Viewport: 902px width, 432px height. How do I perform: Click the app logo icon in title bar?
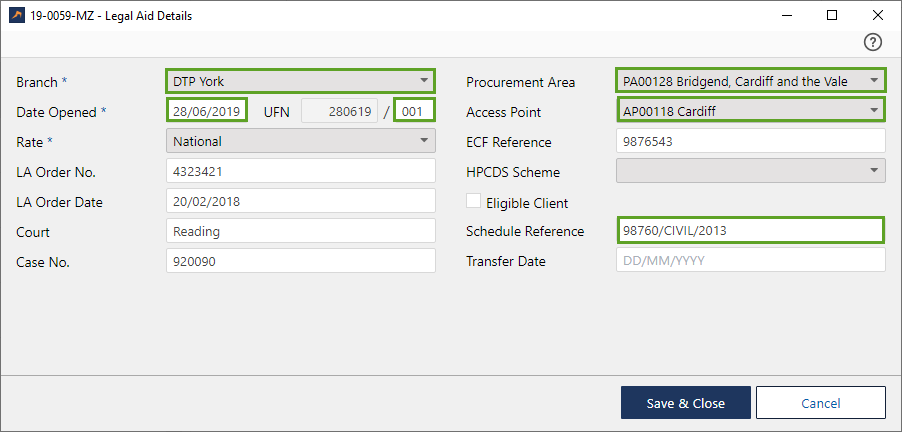pyautogui.click(x=16, y=15)
